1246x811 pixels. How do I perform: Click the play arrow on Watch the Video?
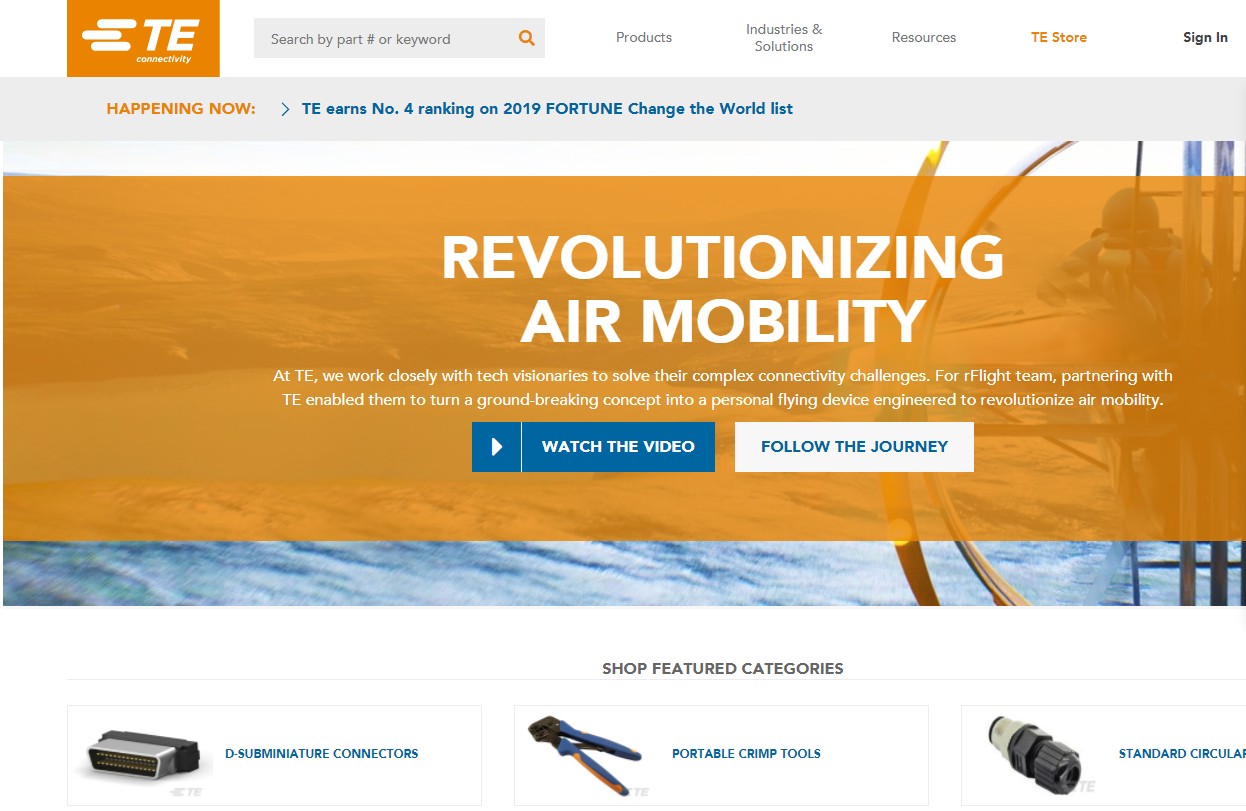pyautogui.click(x=497, y=447)
